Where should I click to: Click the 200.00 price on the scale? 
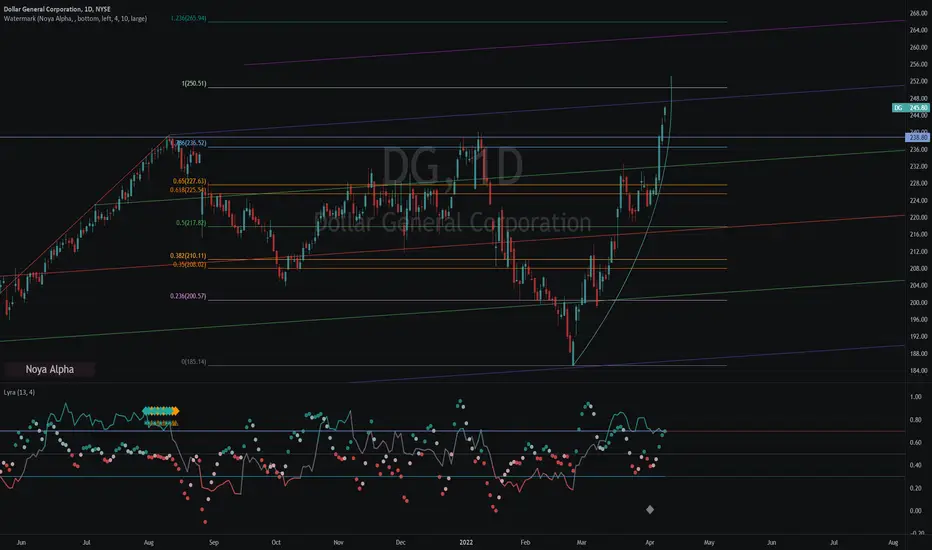918,303
